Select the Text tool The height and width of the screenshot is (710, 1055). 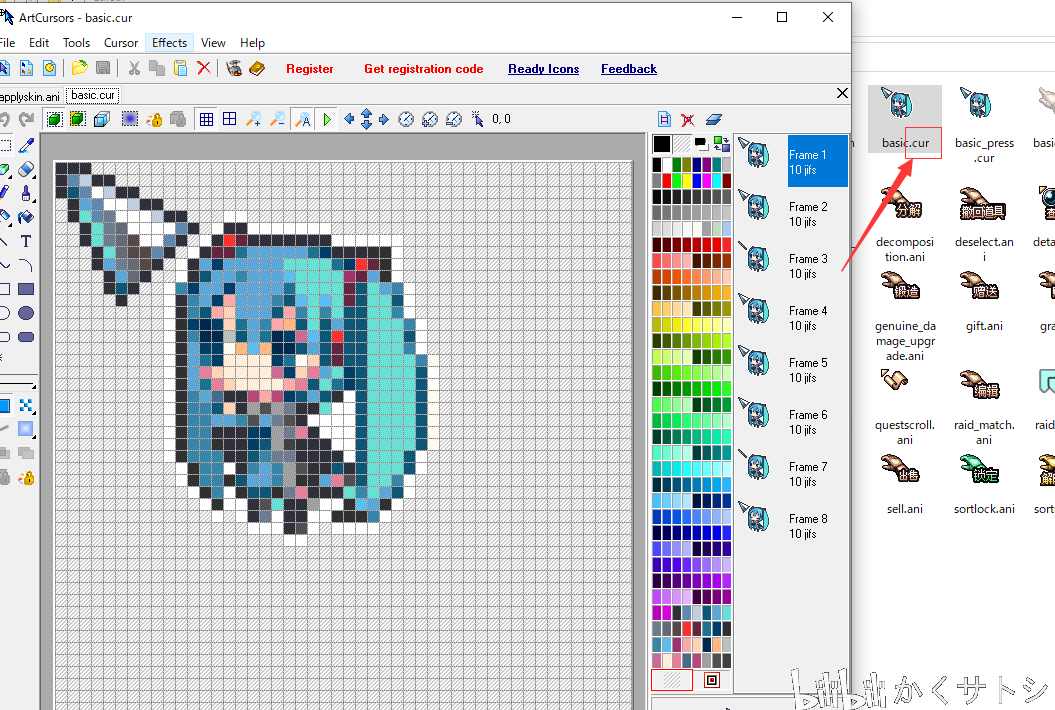(26, 242)
